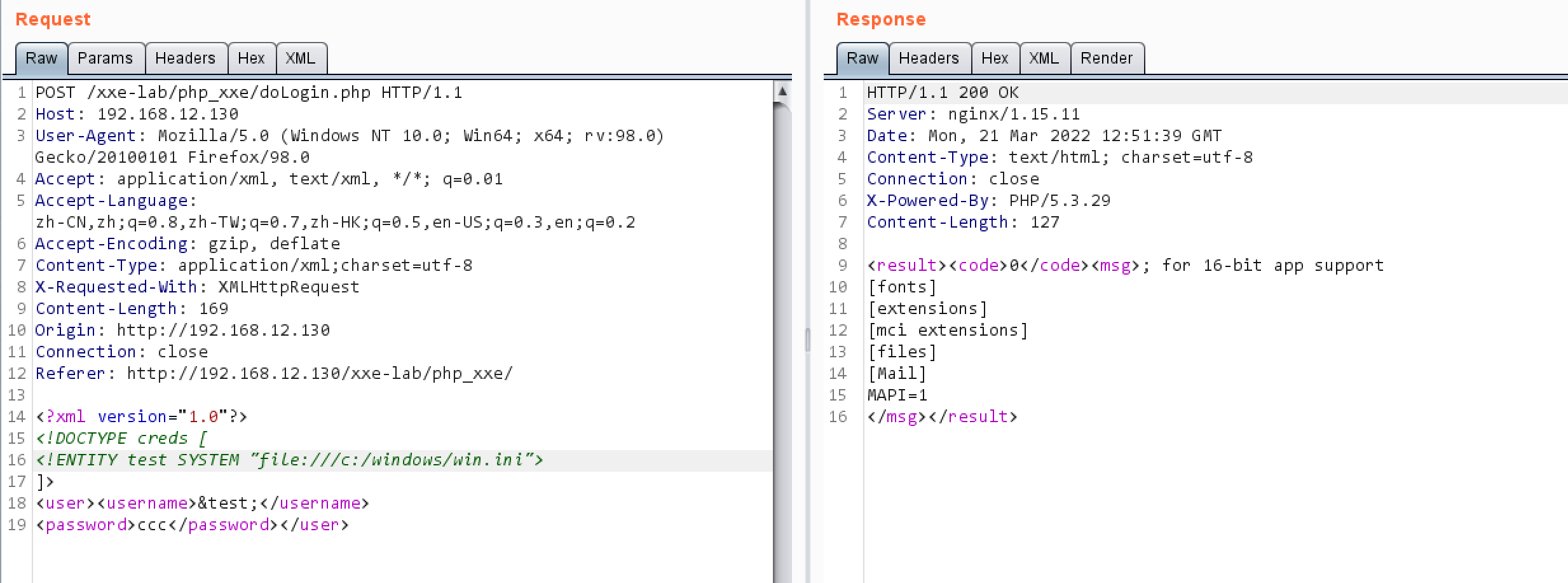The height and width of the screenshot is (583, 1568).
Task: Click the Server: nginx/1.15.11 response line
Action: pyautogui.click(x=973, y=114)
